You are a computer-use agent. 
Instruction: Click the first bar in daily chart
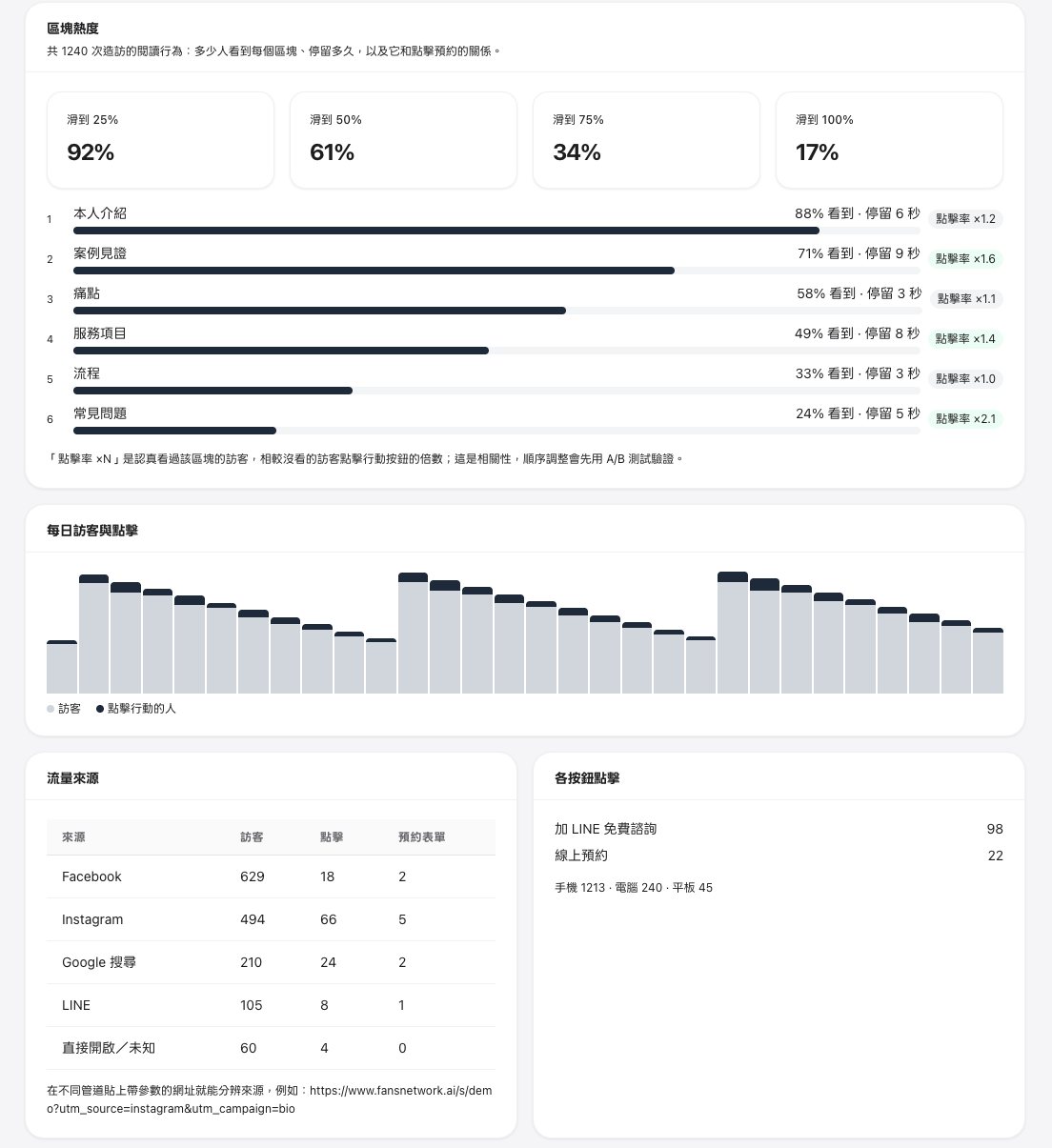(62, 667)
